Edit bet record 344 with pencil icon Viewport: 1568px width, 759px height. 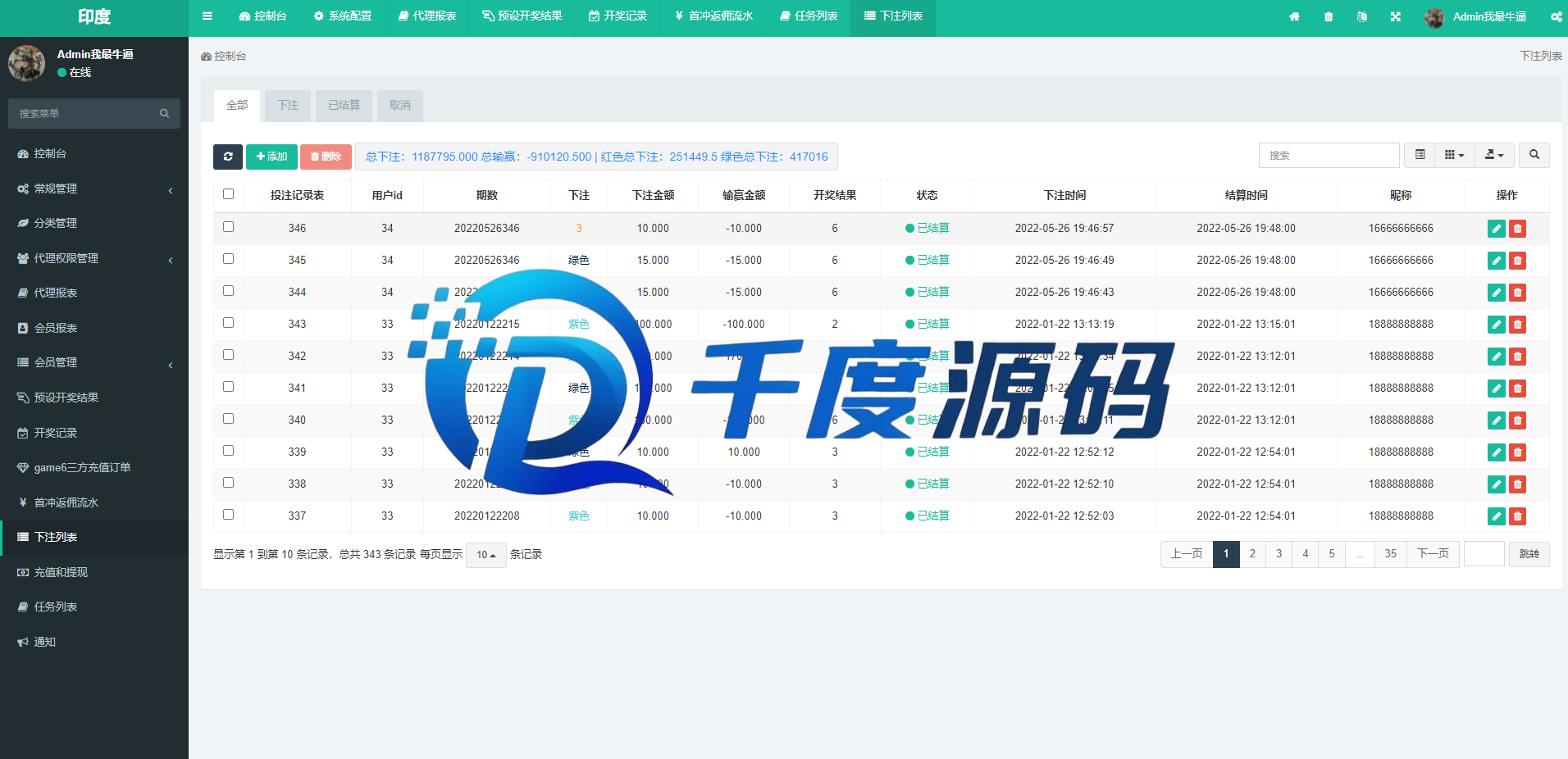click(x=1497, y=293)
